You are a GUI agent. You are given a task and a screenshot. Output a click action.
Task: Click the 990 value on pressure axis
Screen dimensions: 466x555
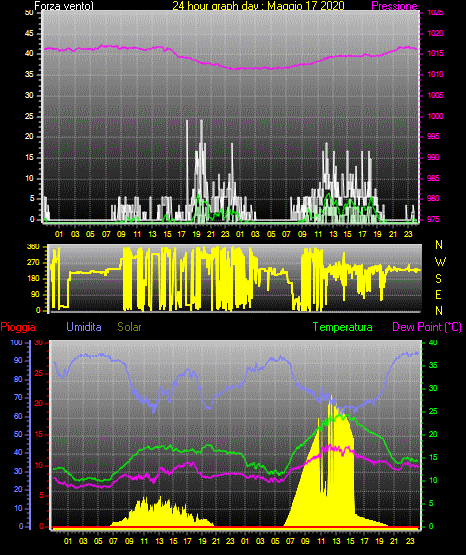point(433,157)
